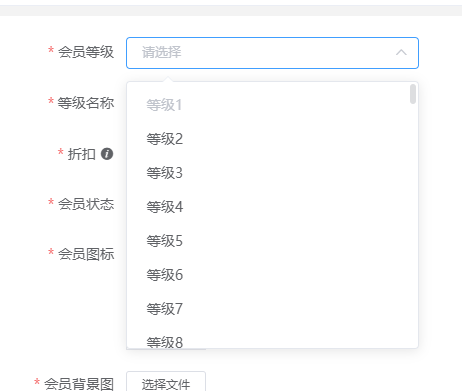Open the 会员等级 select box showing 请选择
The width and height of the screenshot is (462, 391).
point(272,53)
